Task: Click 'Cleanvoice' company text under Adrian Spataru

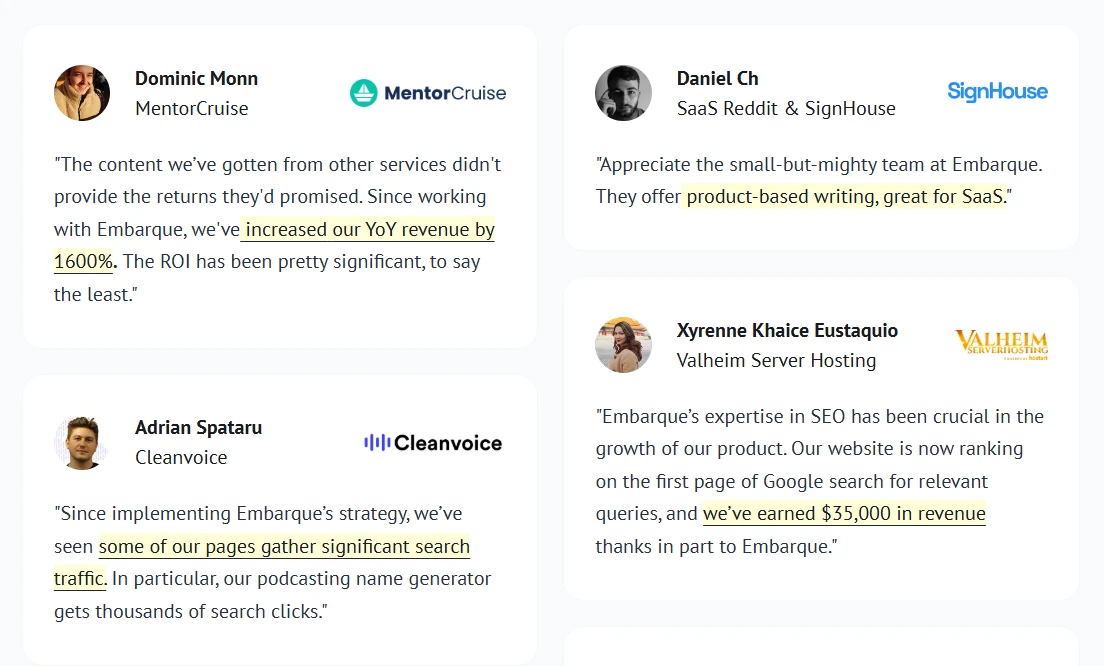Action: pyautogui.click(x=181, y=458)
